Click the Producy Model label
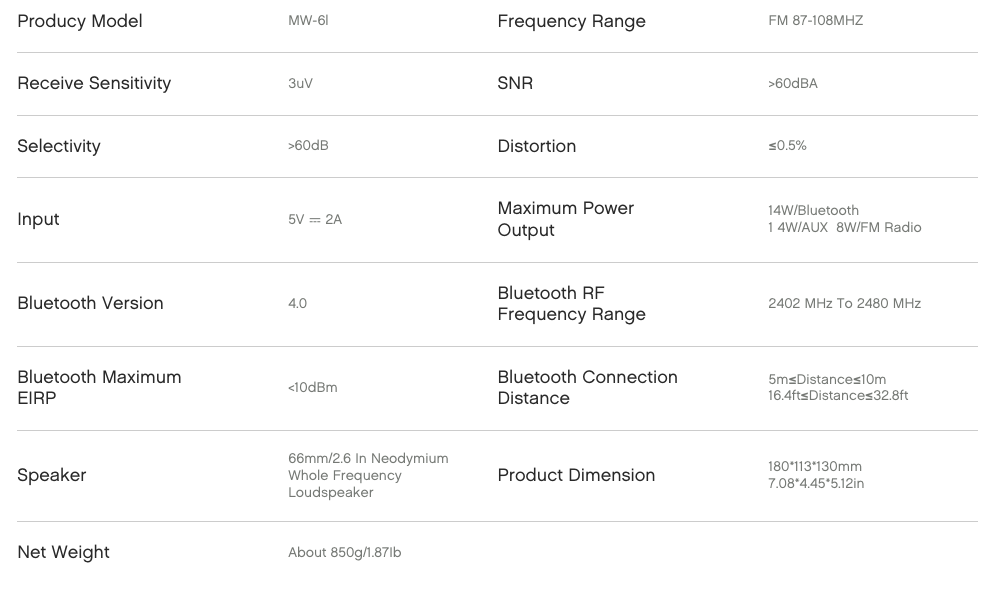996x596 pixels. point(79,21)
